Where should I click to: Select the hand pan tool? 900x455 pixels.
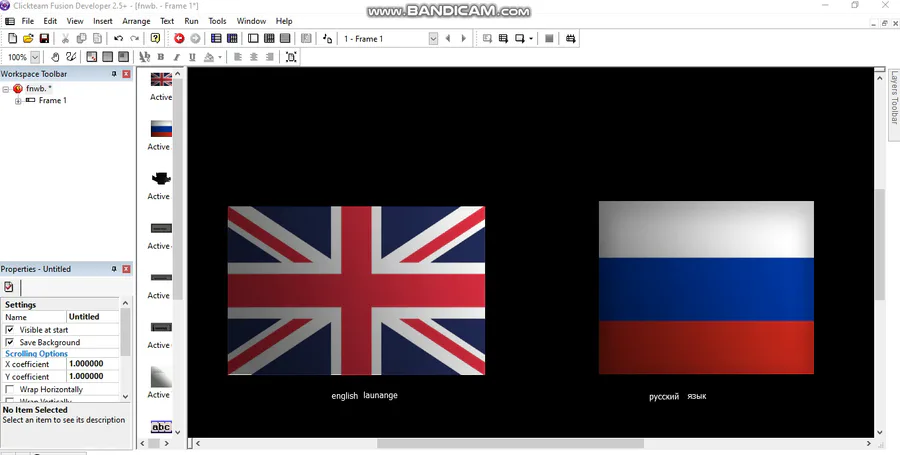[x=55, y=57]
